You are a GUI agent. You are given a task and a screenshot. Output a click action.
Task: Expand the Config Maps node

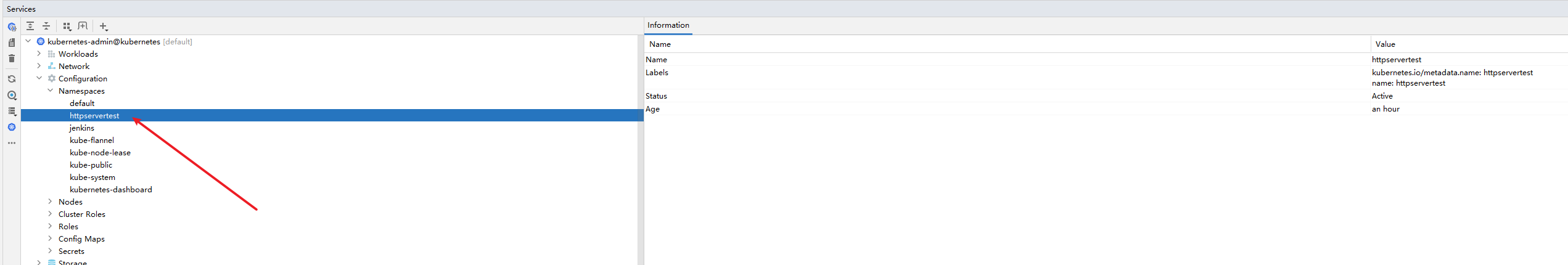click(50, 238)
